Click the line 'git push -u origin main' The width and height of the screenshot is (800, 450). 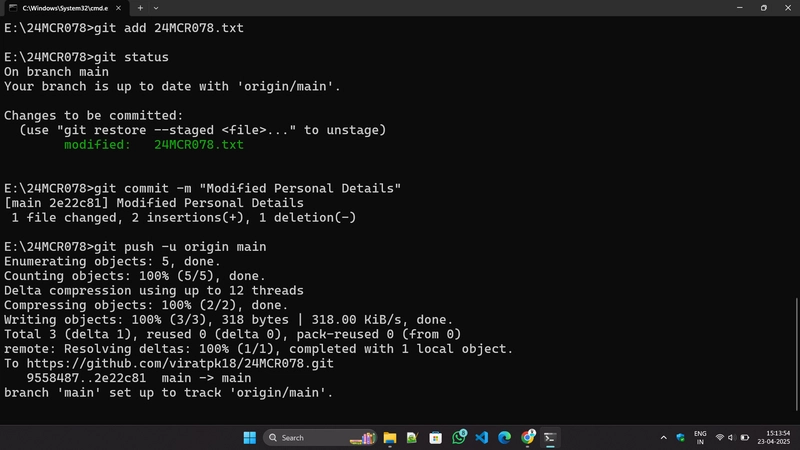[135, 247]
